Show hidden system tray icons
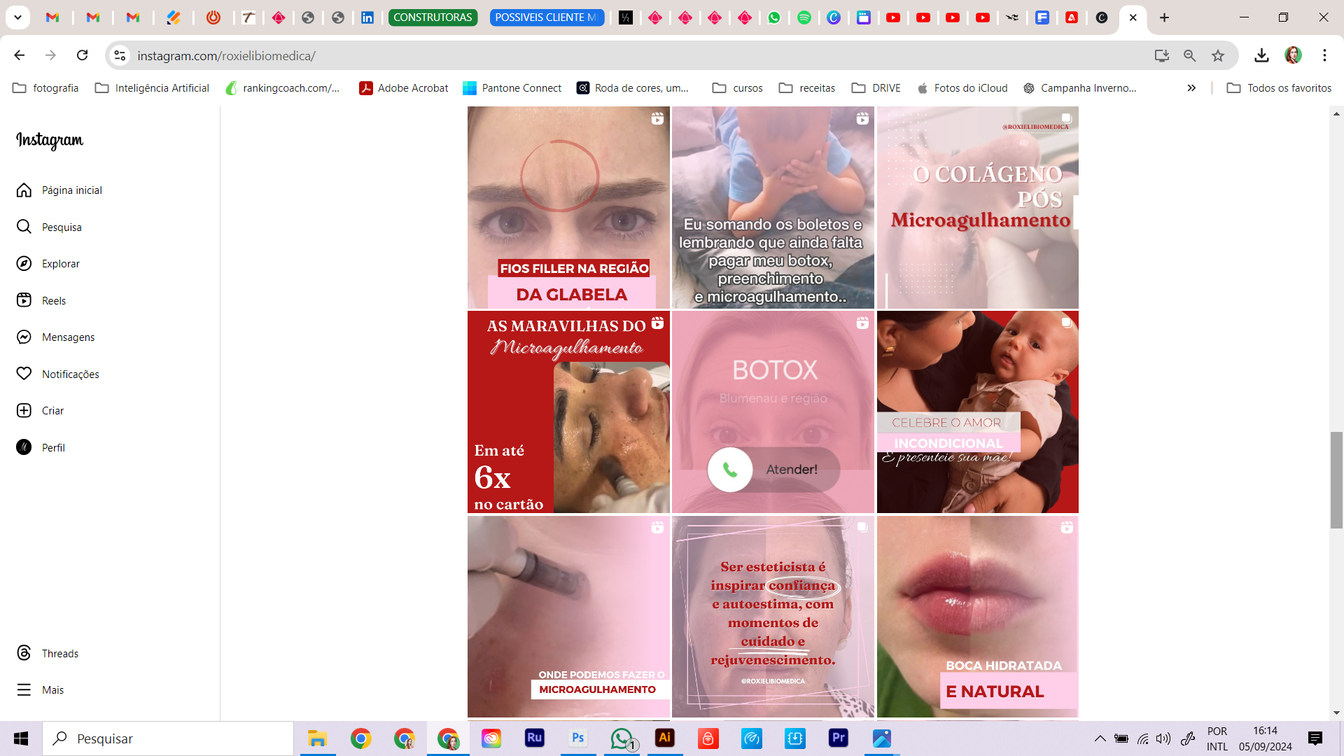Screen dimensions: 1344x756 [1099, 739]
